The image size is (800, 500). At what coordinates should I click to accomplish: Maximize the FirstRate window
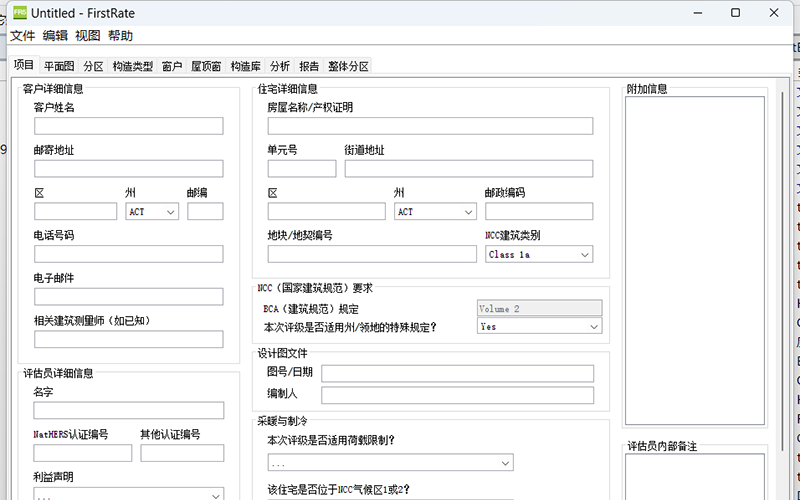pos(735,13)
